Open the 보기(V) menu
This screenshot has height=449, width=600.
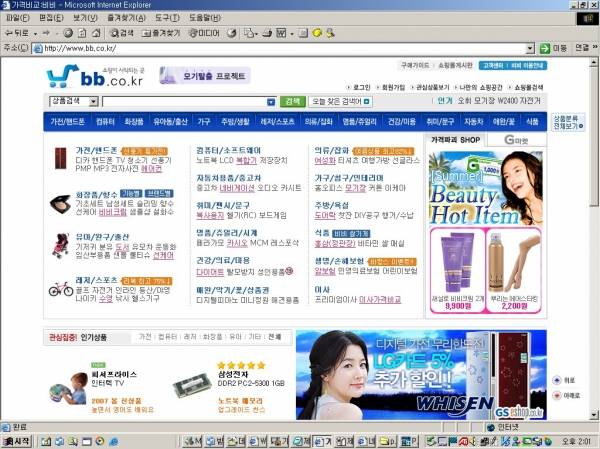click(x=85, y=18)
